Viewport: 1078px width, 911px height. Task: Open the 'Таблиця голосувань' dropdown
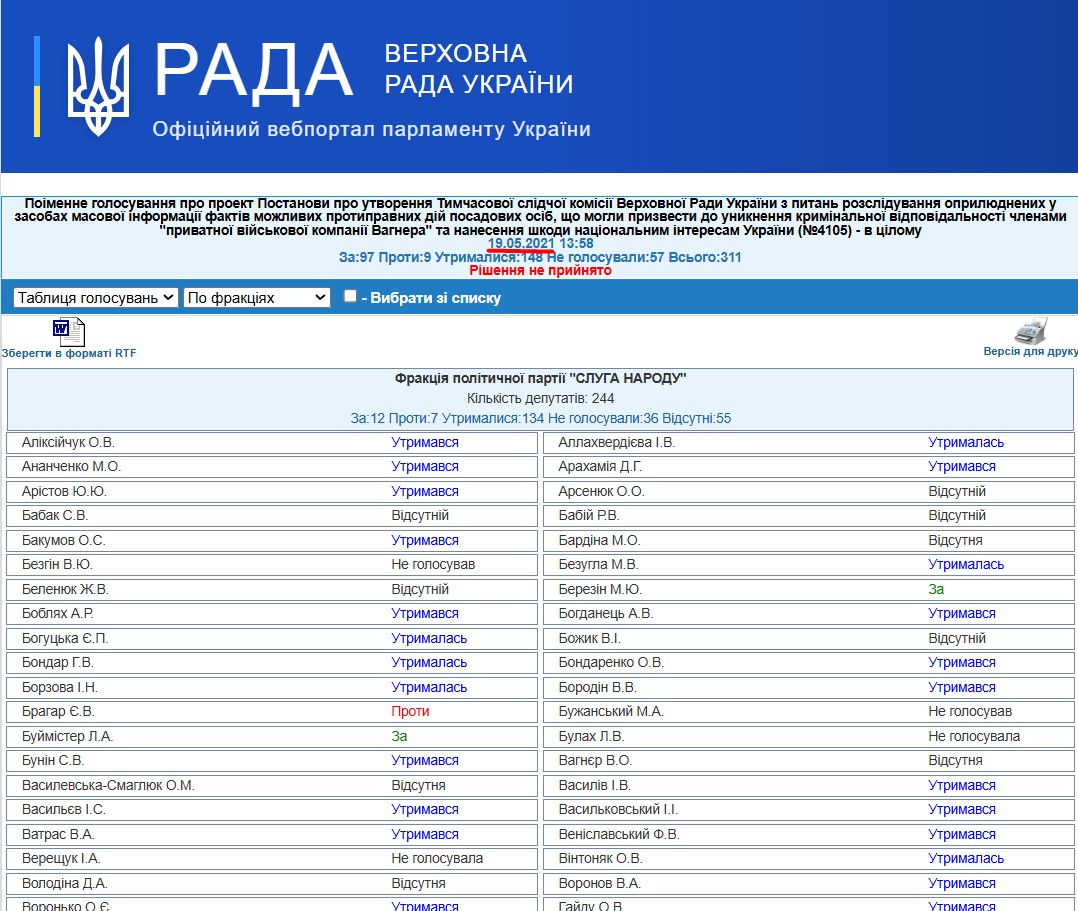[x=96, y=298]
